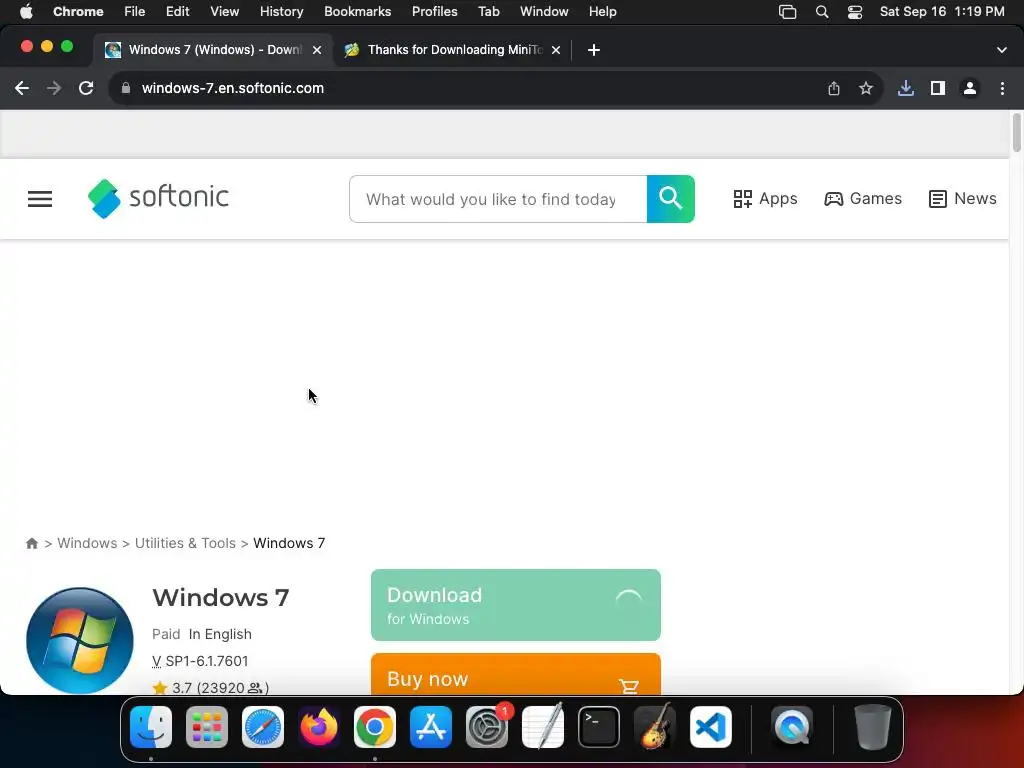Select the Windows 7 (Windows) tab
This screenshot has width=1024, height=768.
212,50
